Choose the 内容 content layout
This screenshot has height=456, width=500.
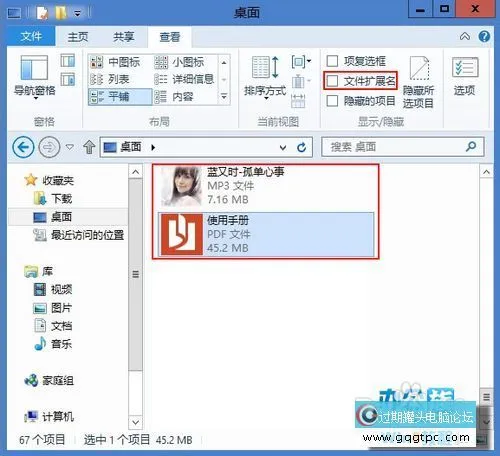(174, 97)
